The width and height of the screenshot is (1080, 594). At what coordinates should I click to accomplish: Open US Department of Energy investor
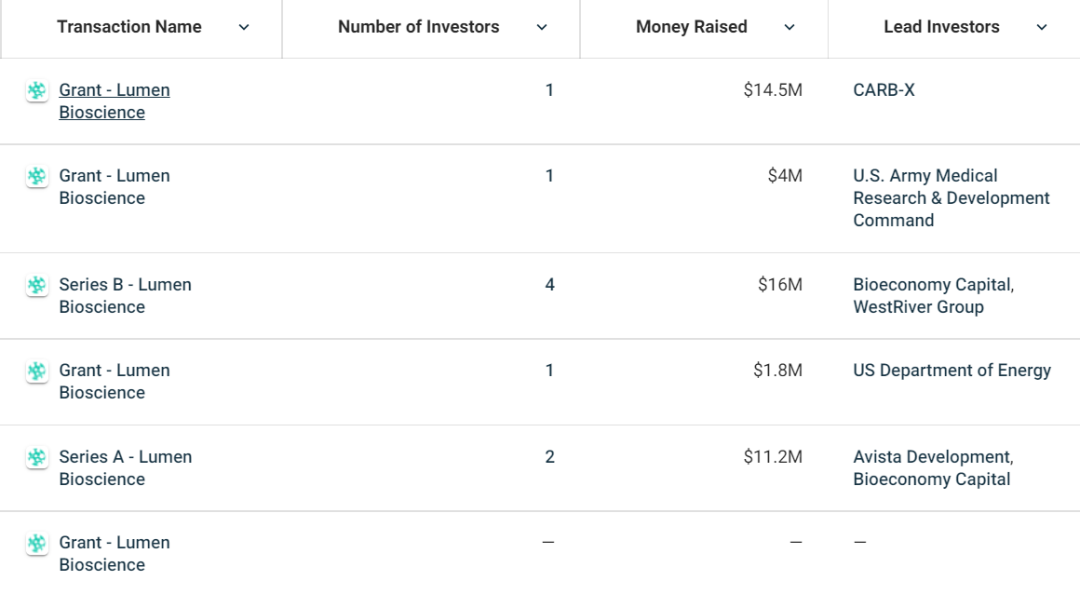coord(952,371)
